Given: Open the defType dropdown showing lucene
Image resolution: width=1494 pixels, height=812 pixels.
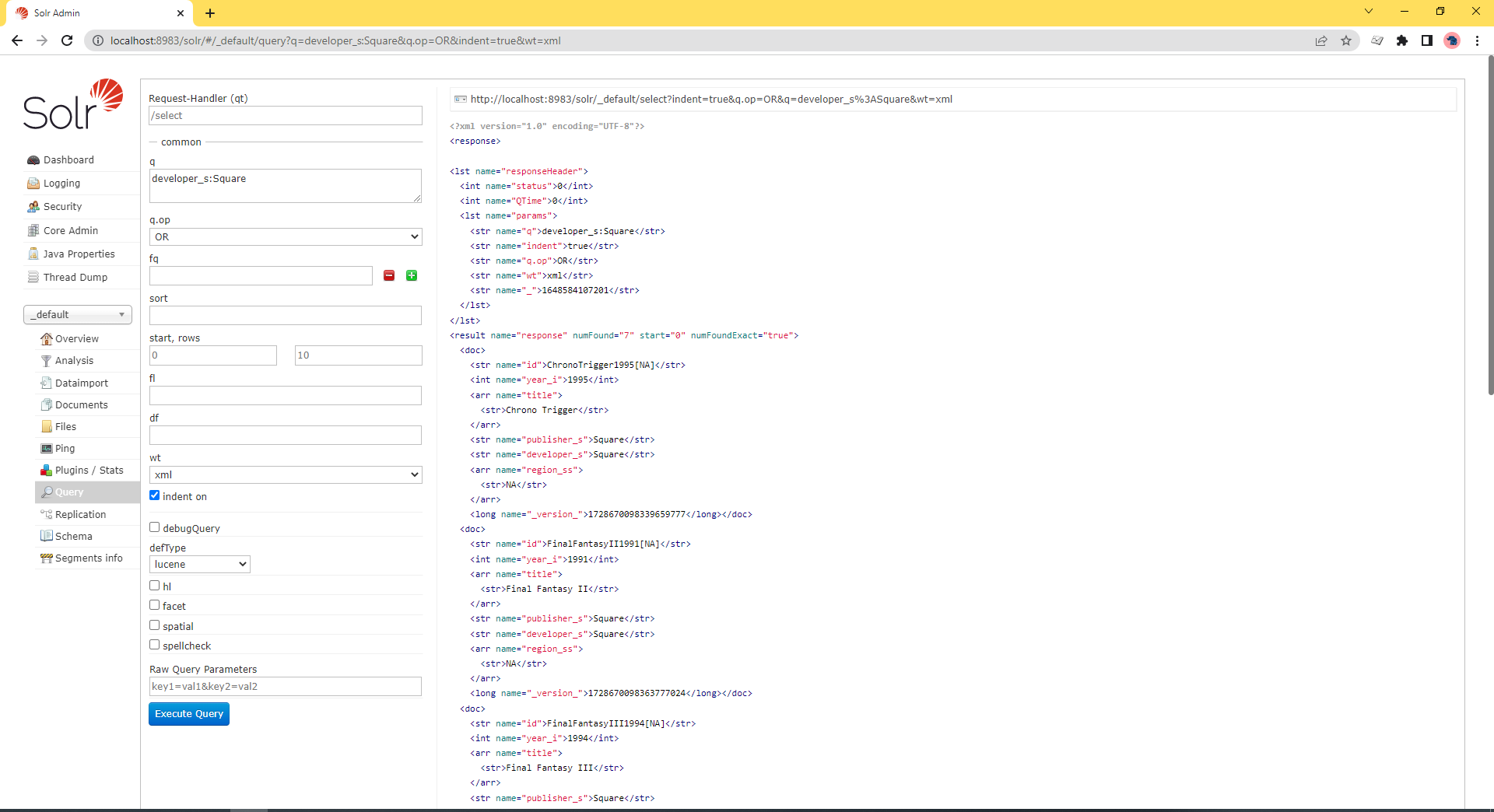Looking at the screenshot, I should pos(200,565).
